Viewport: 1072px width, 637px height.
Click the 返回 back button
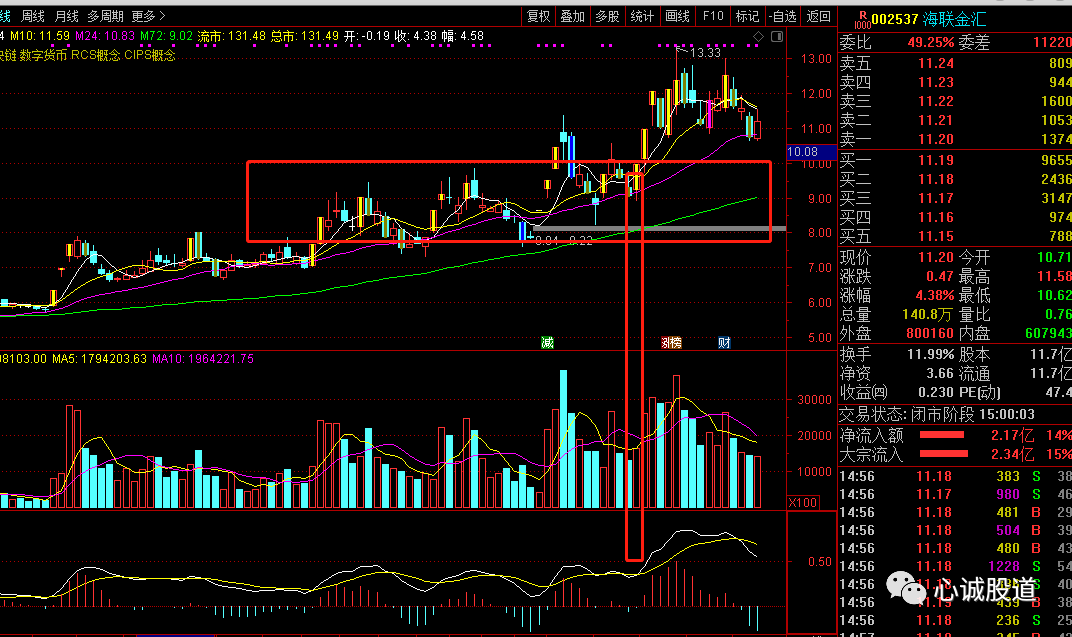[818, 16]
